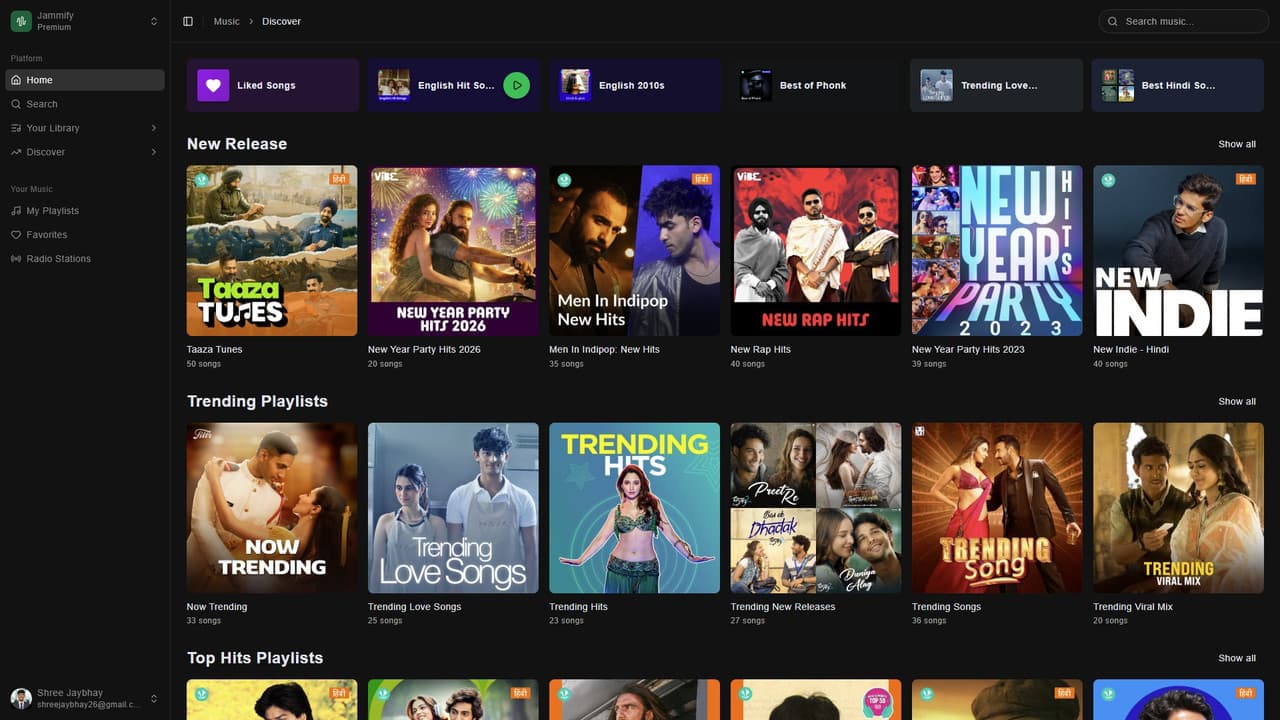Click the Favorites heart icon
Screen dimensions: 1280x720
coord(16,235)
